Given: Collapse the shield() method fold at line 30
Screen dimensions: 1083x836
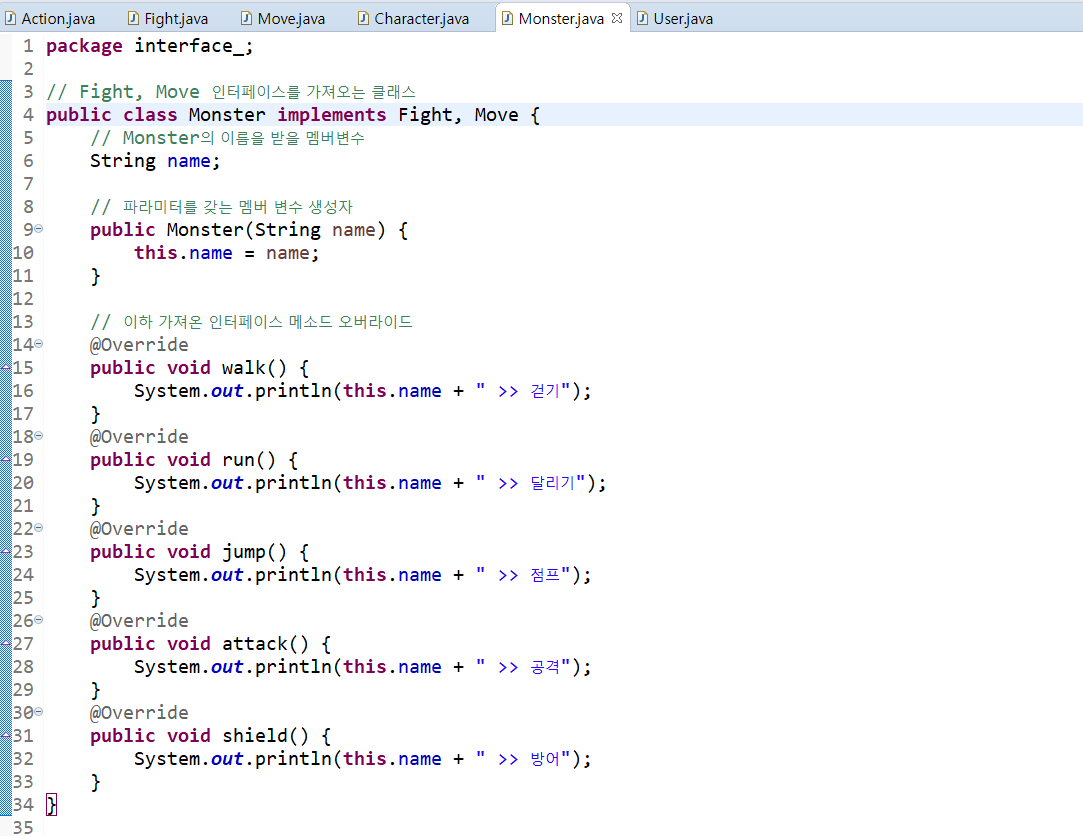Looking at the screenshot, I should click(x=39, y=712).
